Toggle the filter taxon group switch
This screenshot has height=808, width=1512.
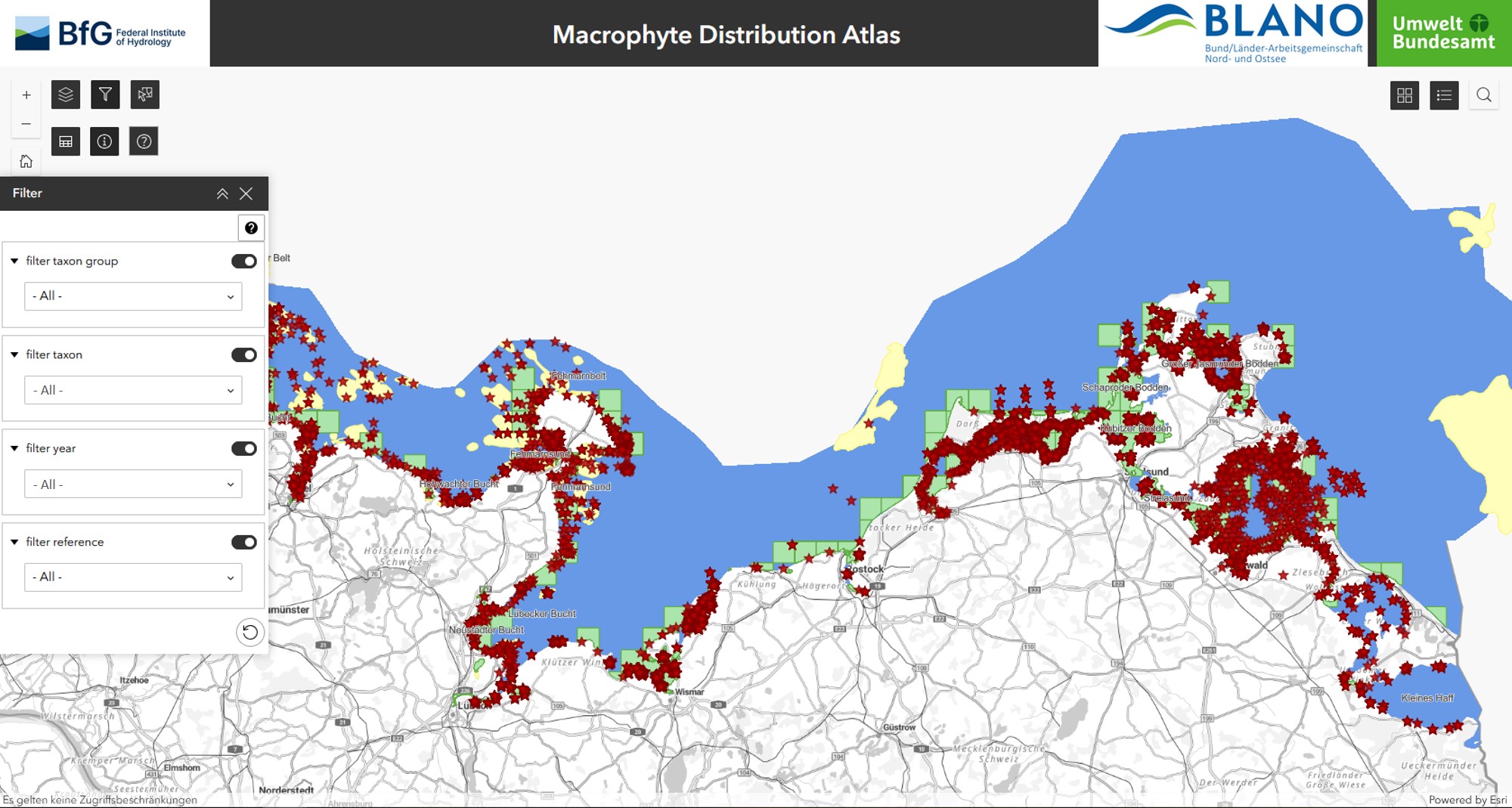tap(243, 261)
